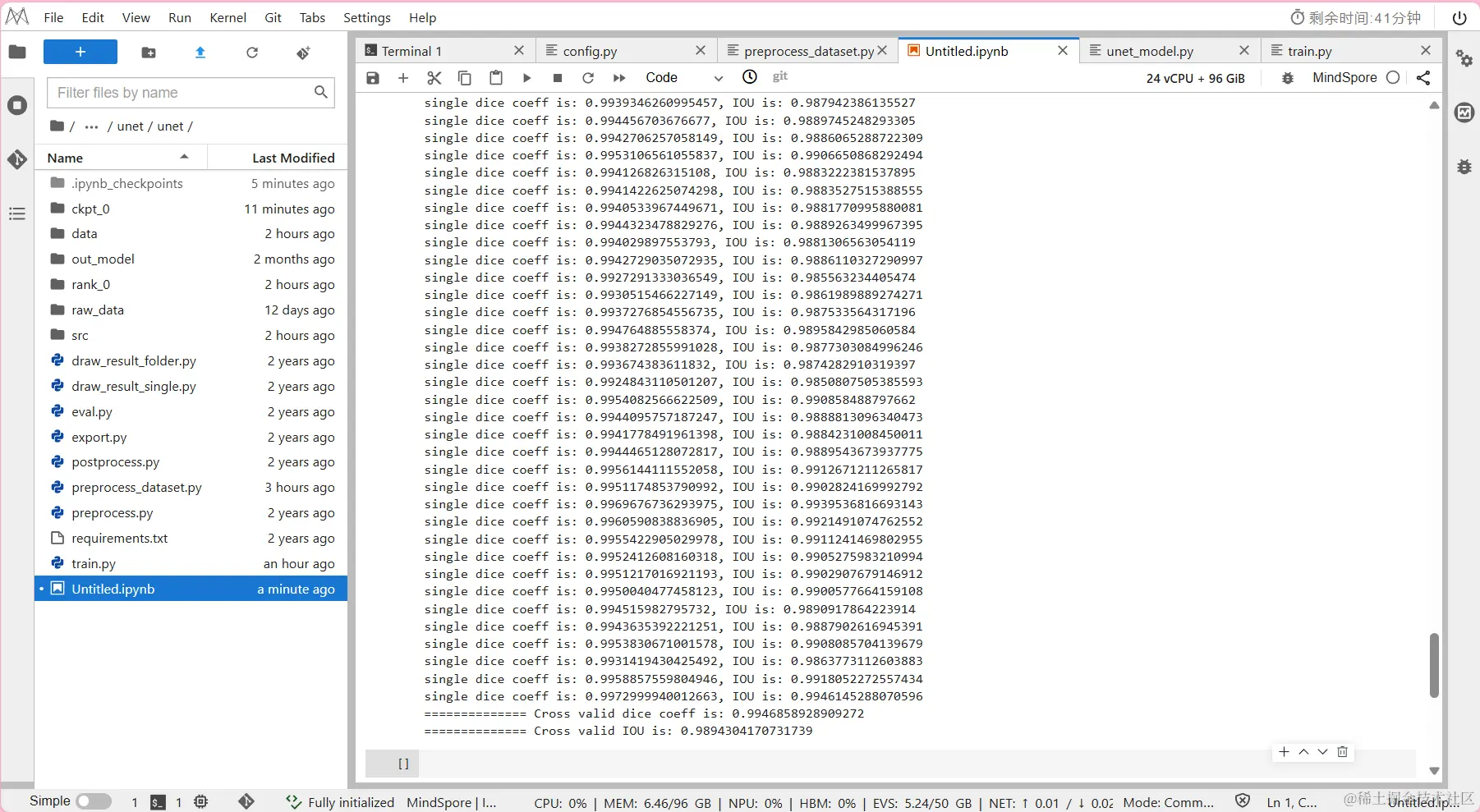
Task: Enable the debugger bug icon in toolbar
Action: [x=1288, y=78]
